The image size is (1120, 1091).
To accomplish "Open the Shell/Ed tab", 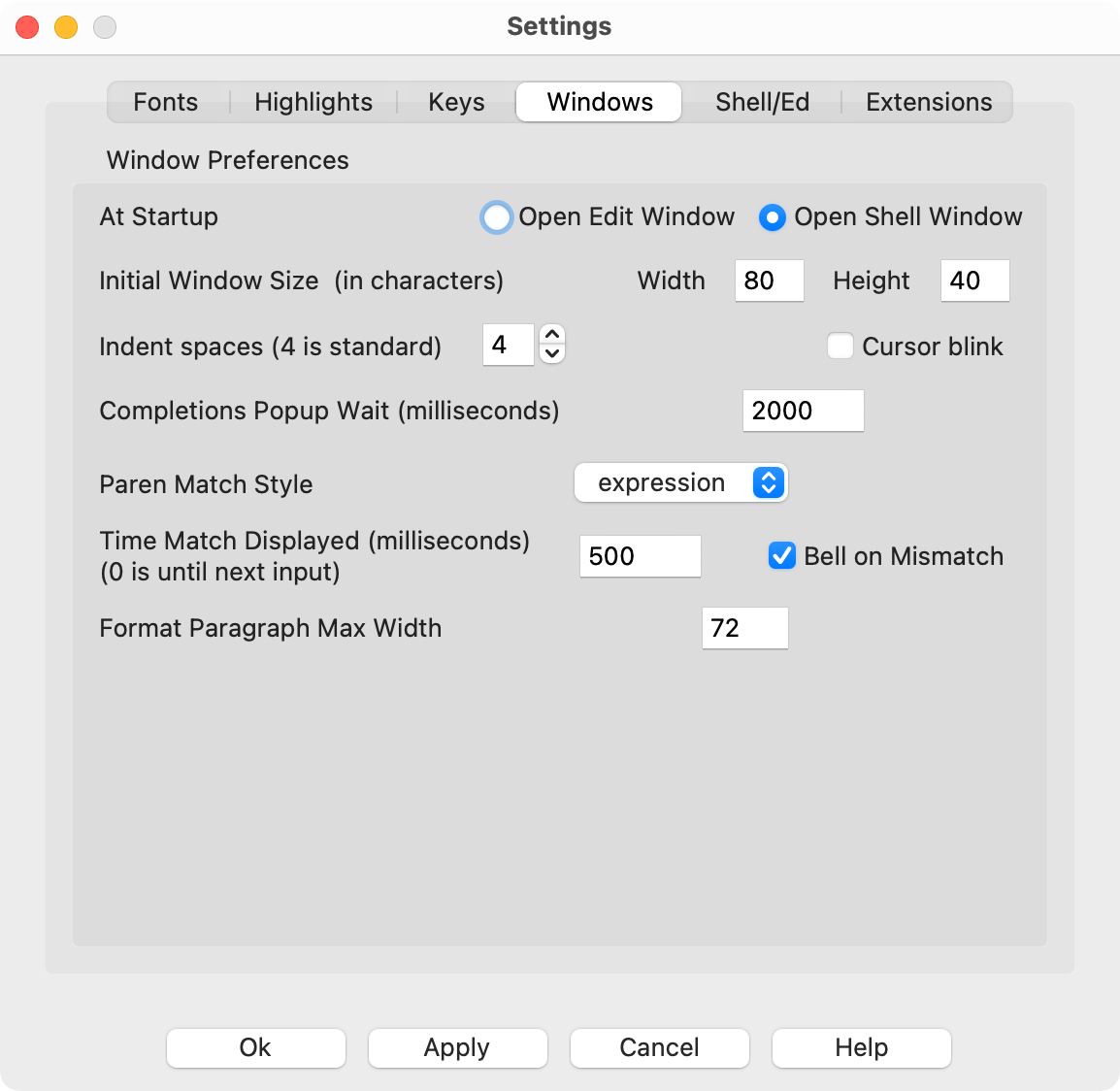I will 762,102.
